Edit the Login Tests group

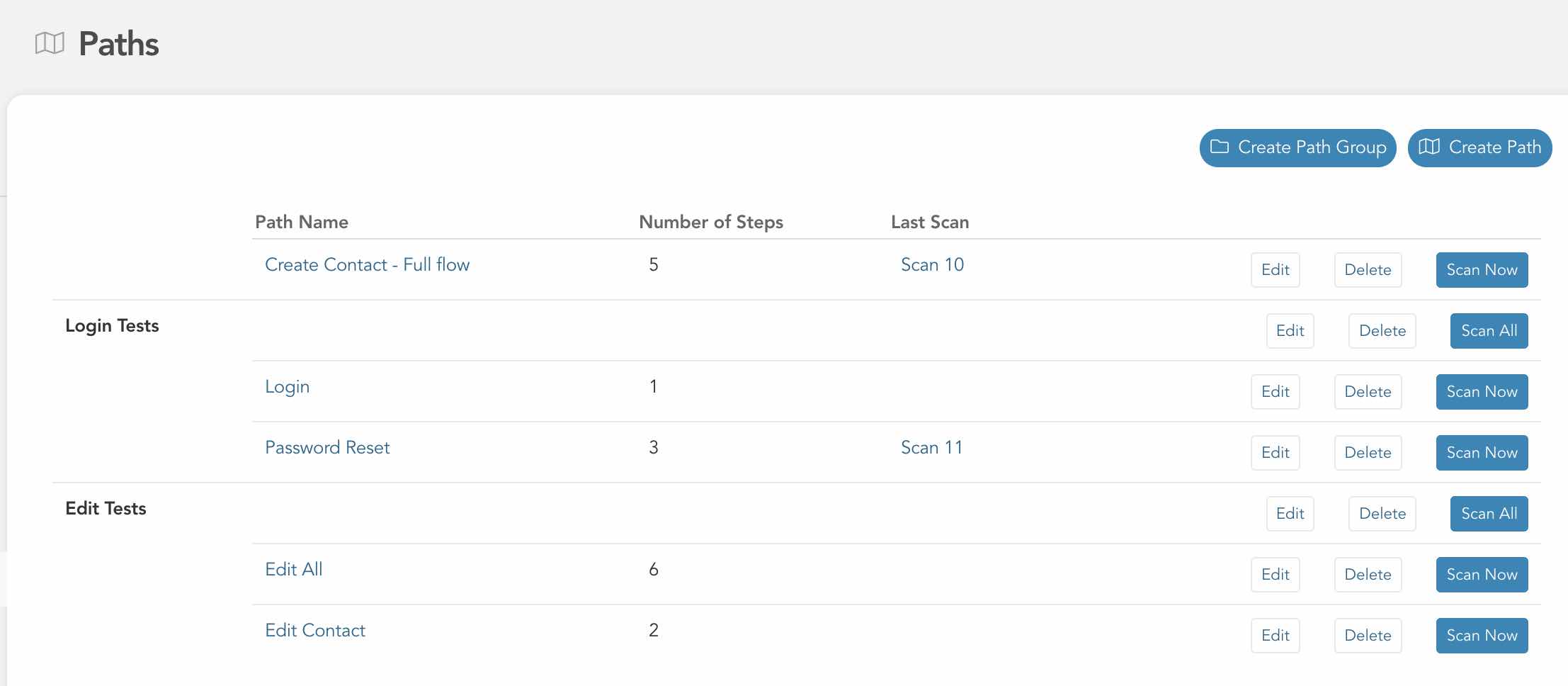tap(1290, 331)
